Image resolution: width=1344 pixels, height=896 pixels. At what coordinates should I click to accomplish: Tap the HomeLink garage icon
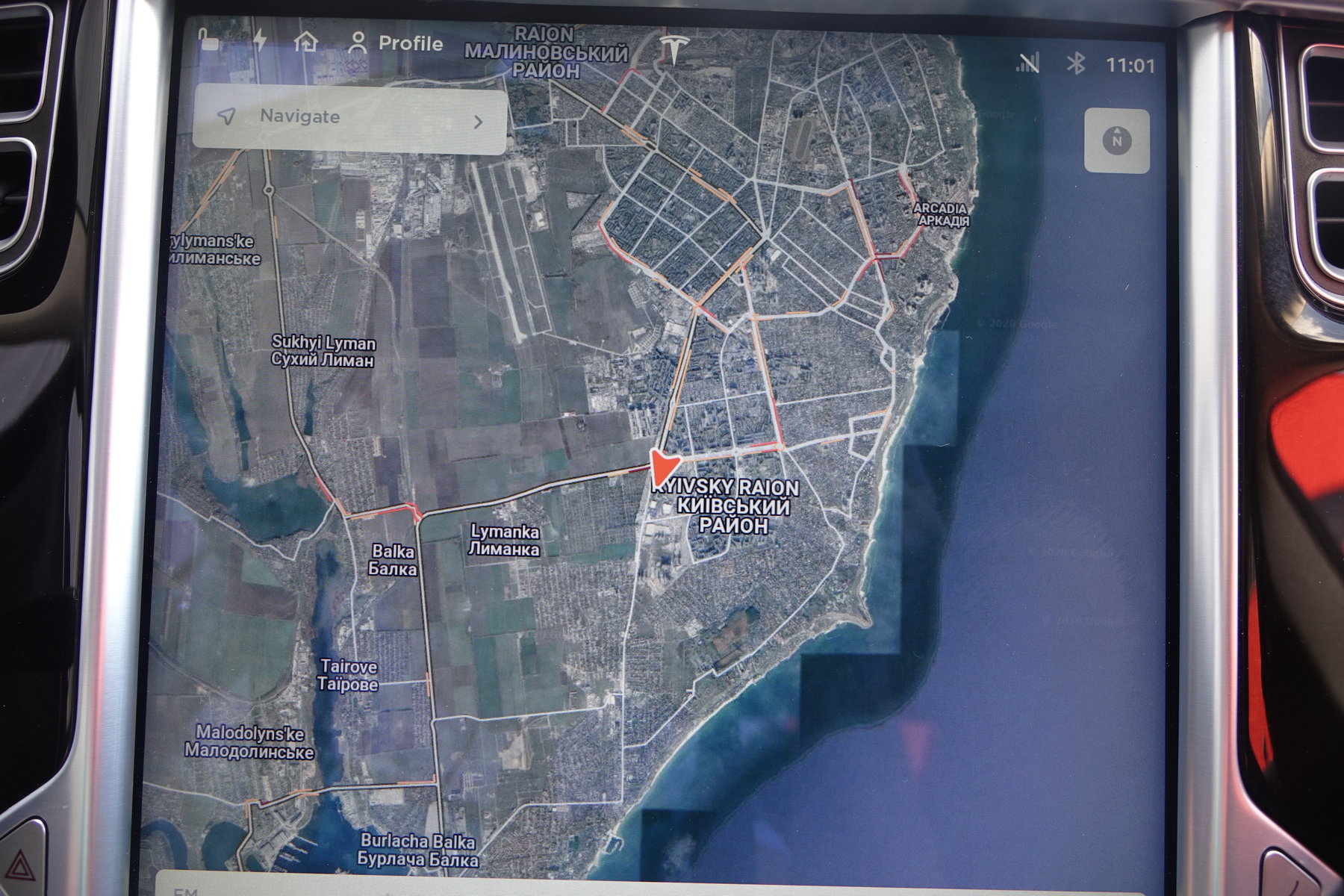[x=306, y=42]
